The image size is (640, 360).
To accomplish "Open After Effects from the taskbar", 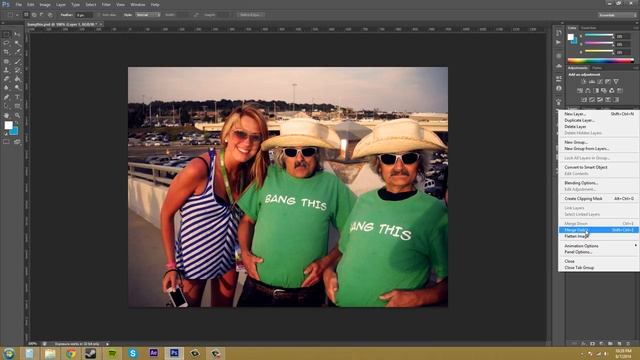I will [x=153, y=353].
